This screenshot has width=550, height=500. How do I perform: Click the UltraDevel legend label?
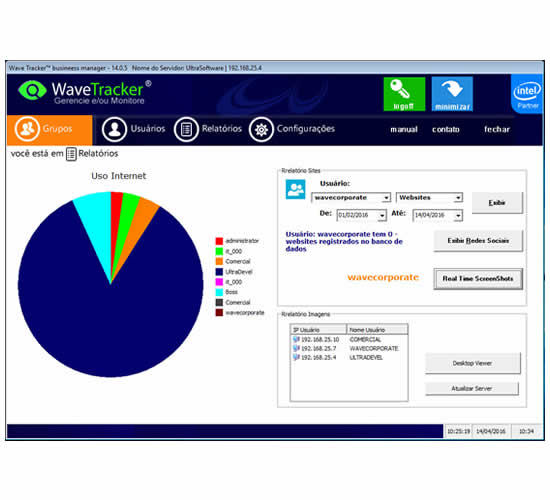click(239, 272)
